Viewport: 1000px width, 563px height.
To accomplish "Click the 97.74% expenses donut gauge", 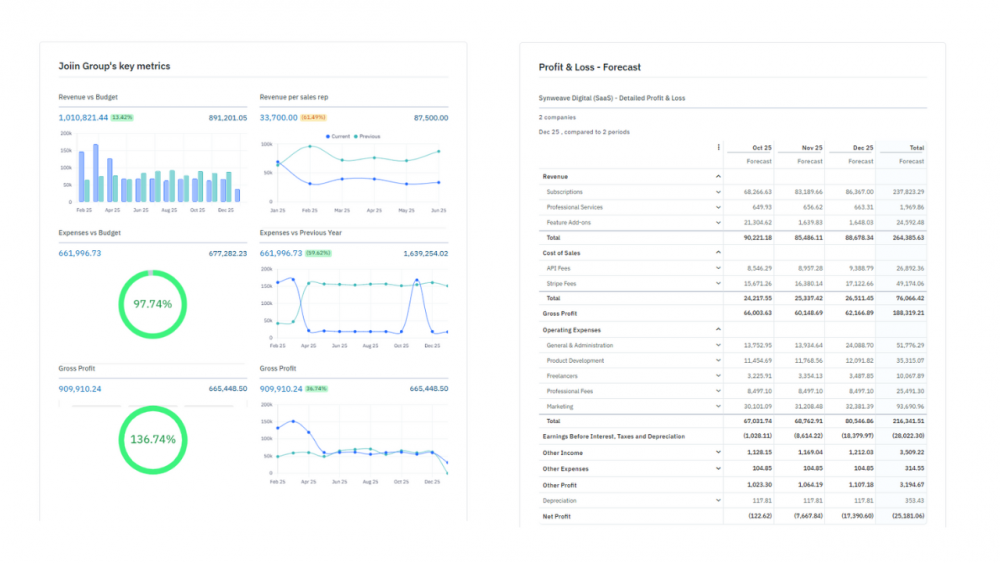I will pos(153,304).
